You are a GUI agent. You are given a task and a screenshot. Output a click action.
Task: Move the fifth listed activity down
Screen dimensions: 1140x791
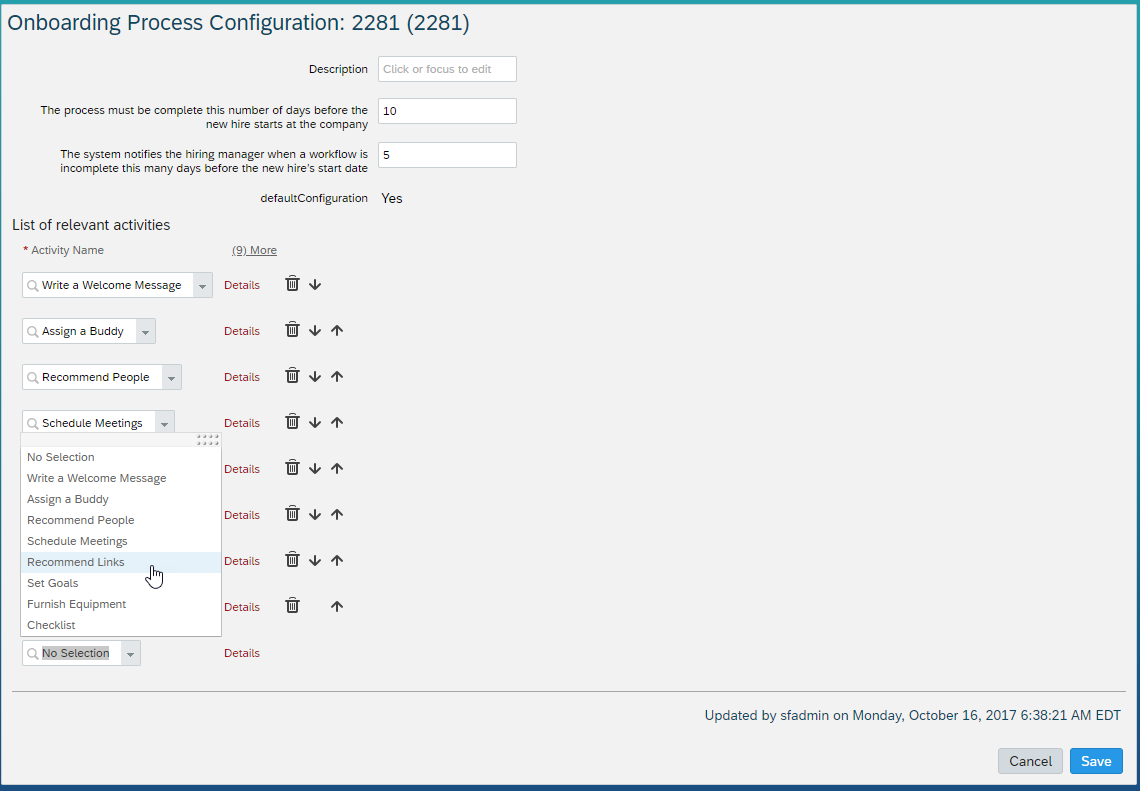tap(315, 469)
